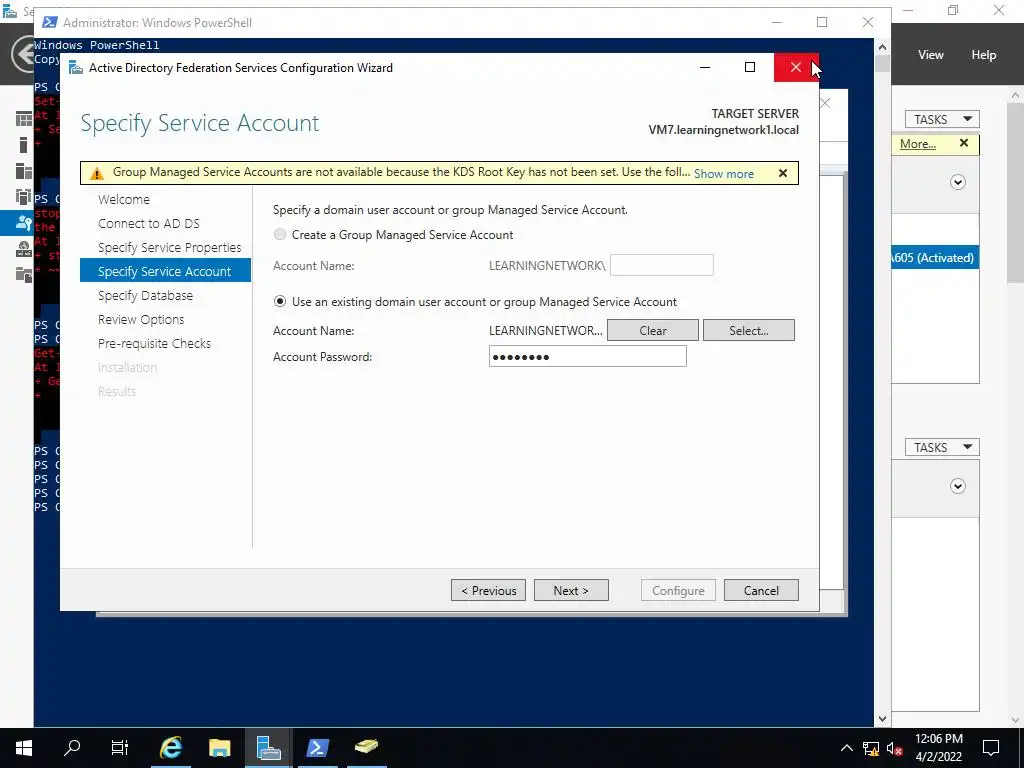Maximize the AD FS wizard window
Screen dimensions: 1024x768
[x=750, y=67]
